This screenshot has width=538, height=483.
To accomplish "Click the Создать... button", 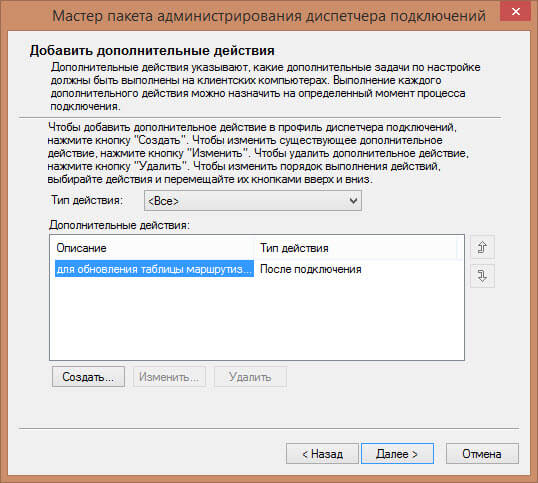I will click(x=88, y=377).
